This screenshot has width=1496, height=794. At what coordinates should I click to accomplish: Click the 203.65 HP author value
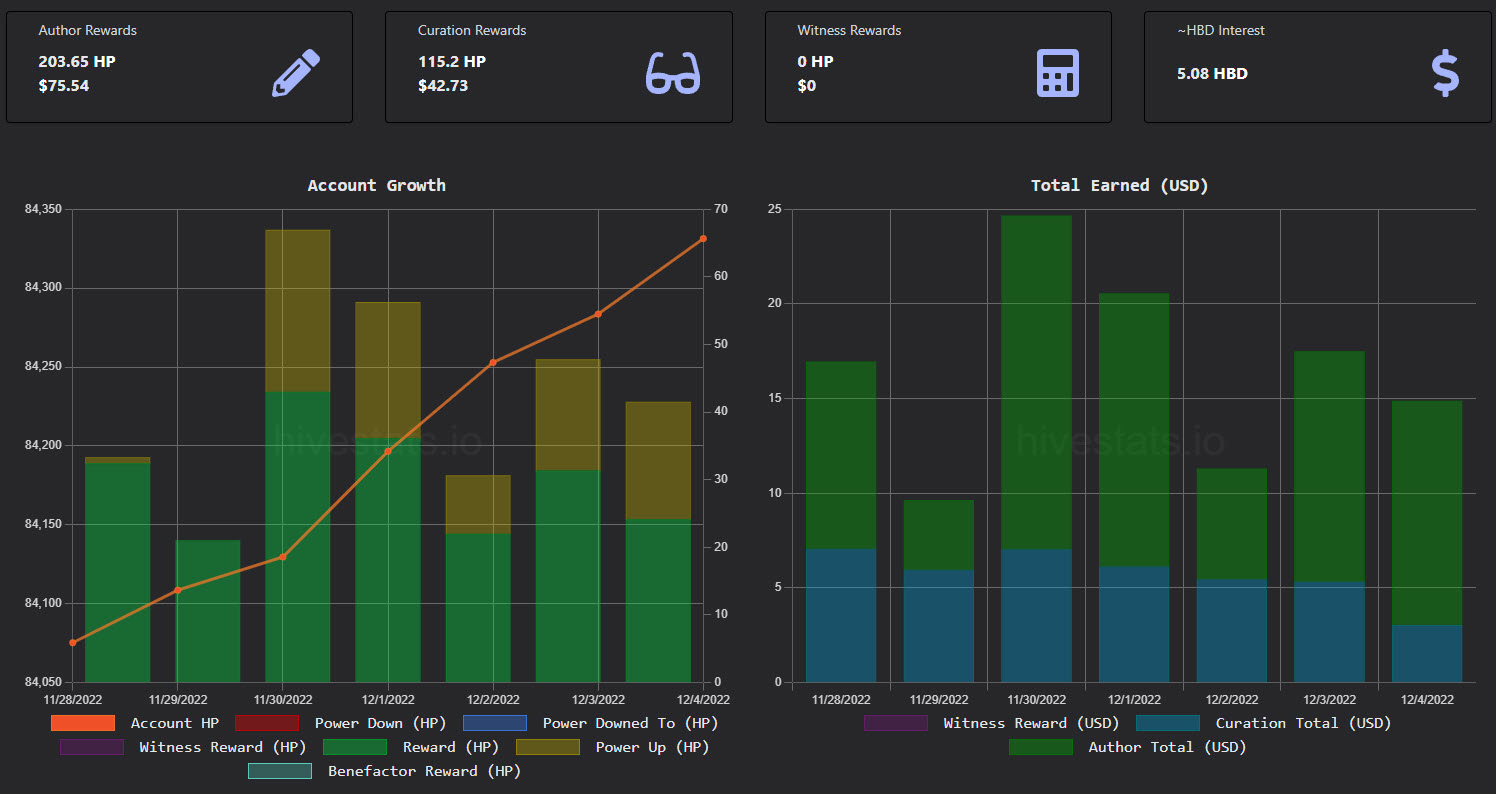[x=77, y=62]
